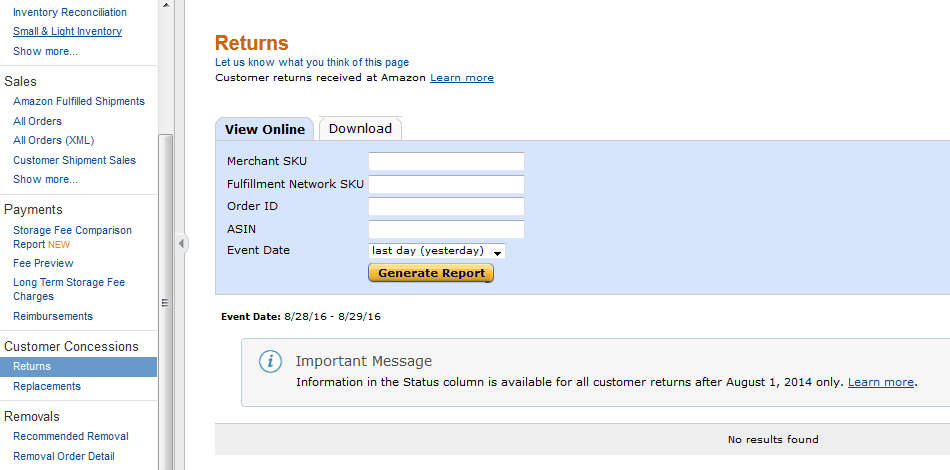Select the ASIN input field
Screen dimensions: 950x470
[446, 229]
